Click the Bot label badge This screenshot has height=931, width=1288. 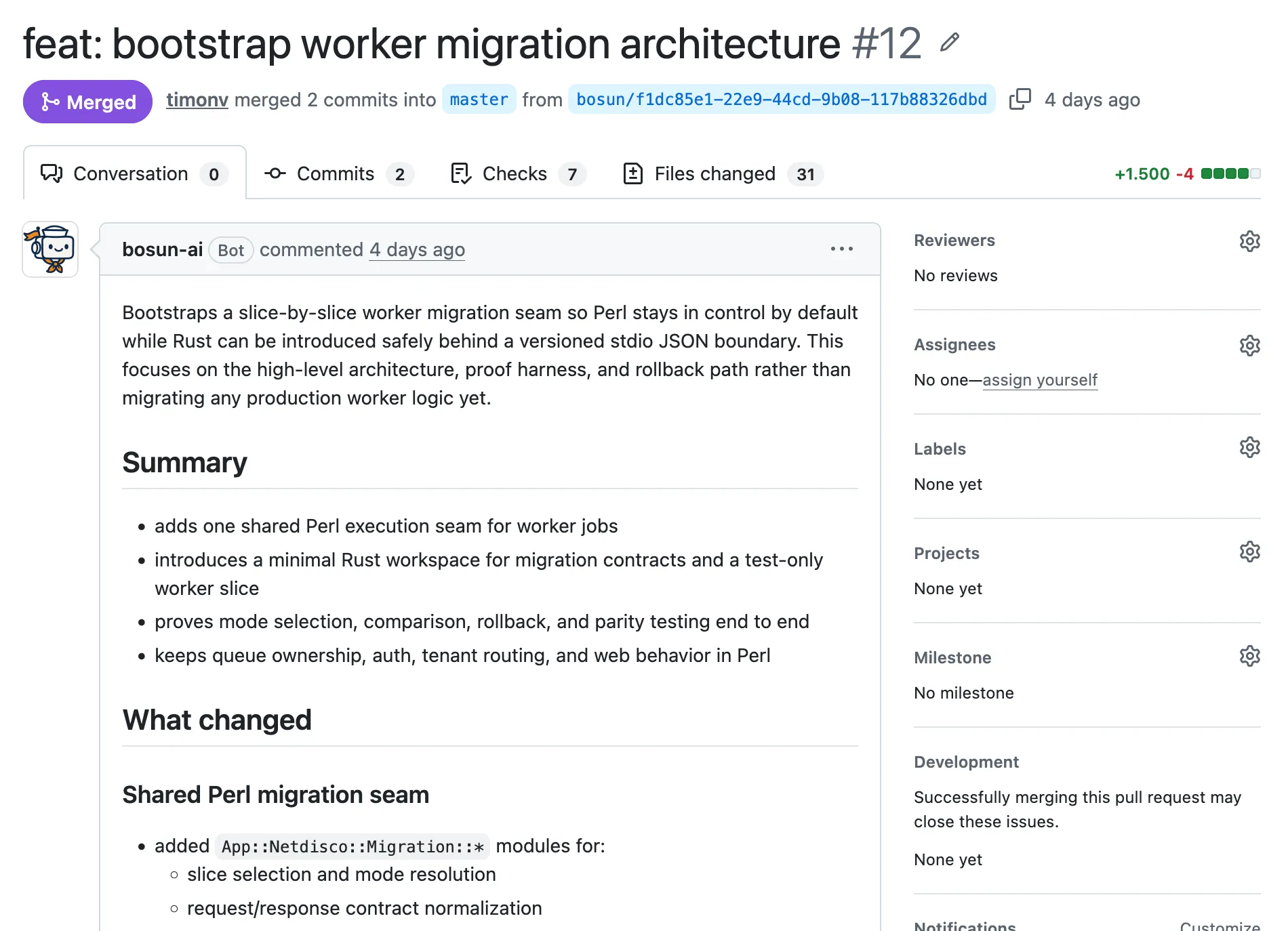tap(230, 250)
